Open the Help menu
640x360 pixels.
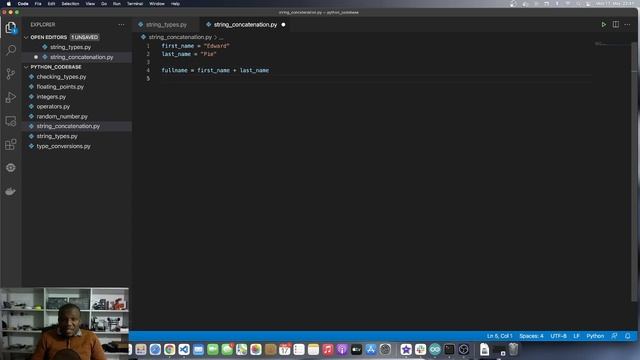pyautogui.click(x=176, y=4)
